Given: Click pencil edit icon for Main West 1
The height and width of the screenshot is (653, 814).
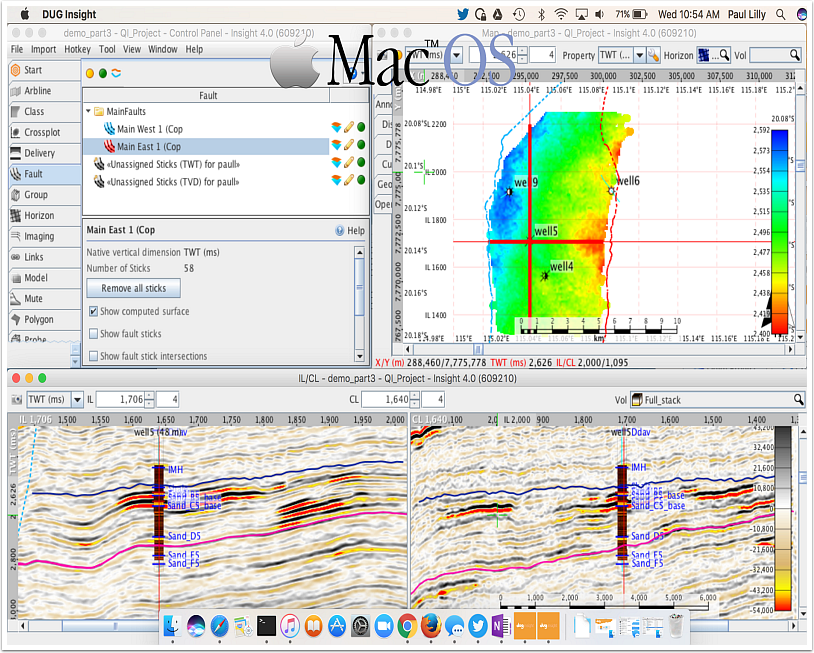Looking at the screenshot, I should coord(349,127).
